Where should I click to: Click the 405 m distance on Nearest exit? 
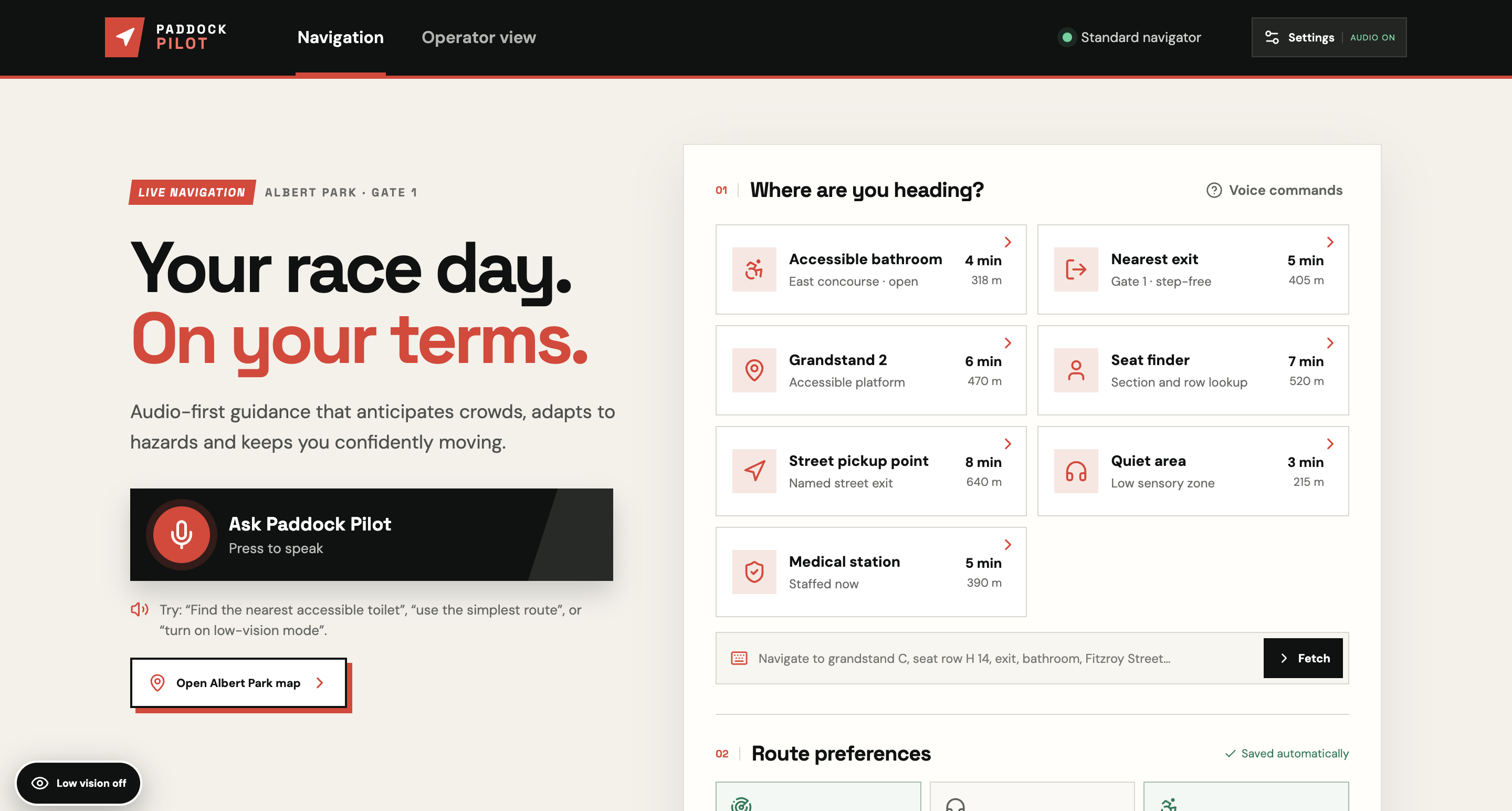click(1306, 280)
